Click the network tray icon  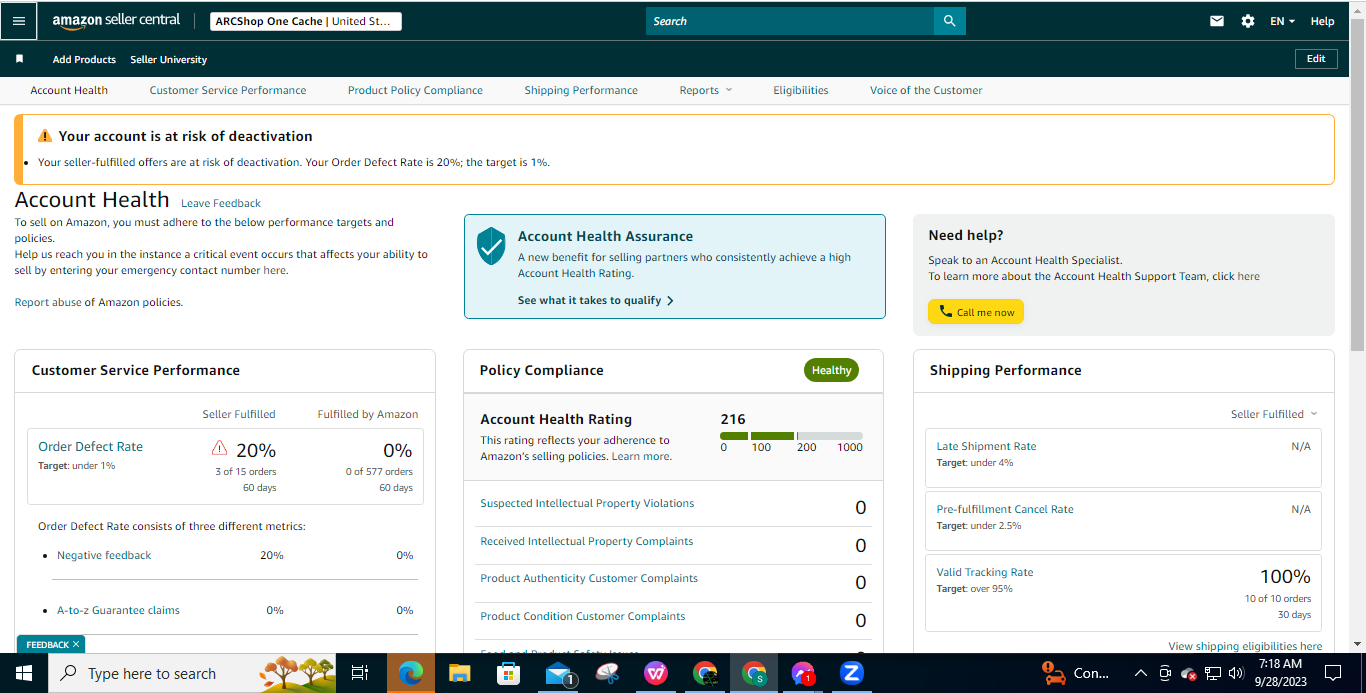point(1213,673)
